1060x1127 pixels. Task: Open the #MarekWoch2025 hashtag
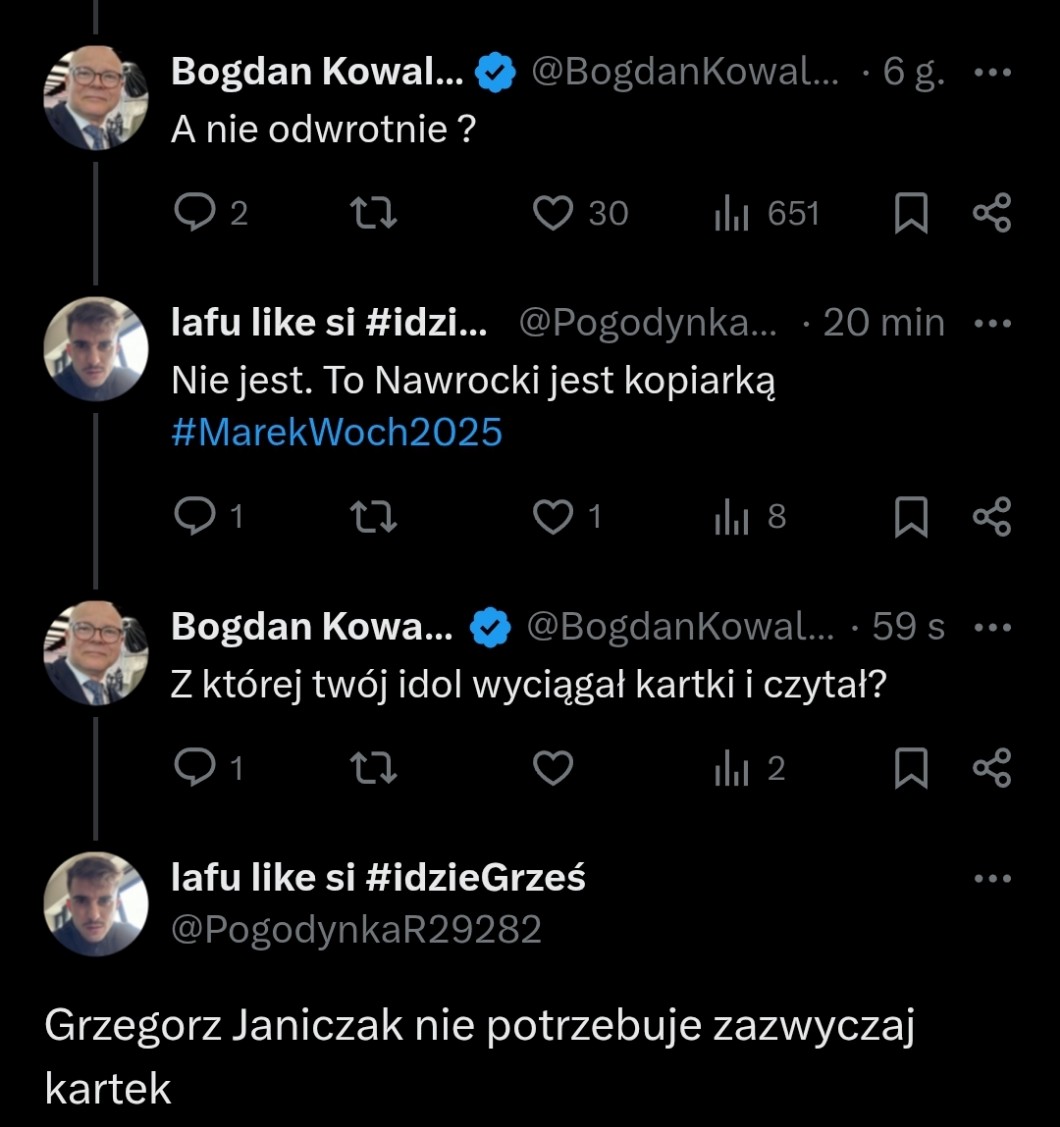click(337, 433)
